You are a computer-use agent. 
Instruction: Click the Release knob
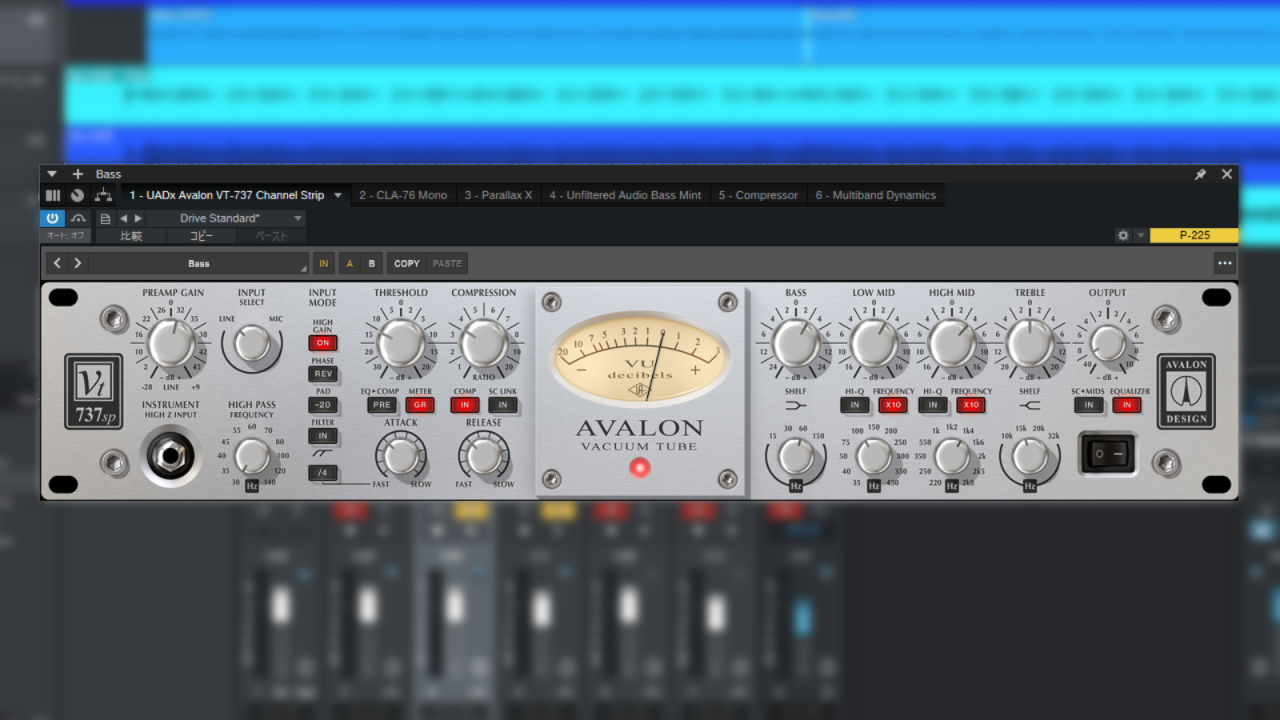pos(483,457)
